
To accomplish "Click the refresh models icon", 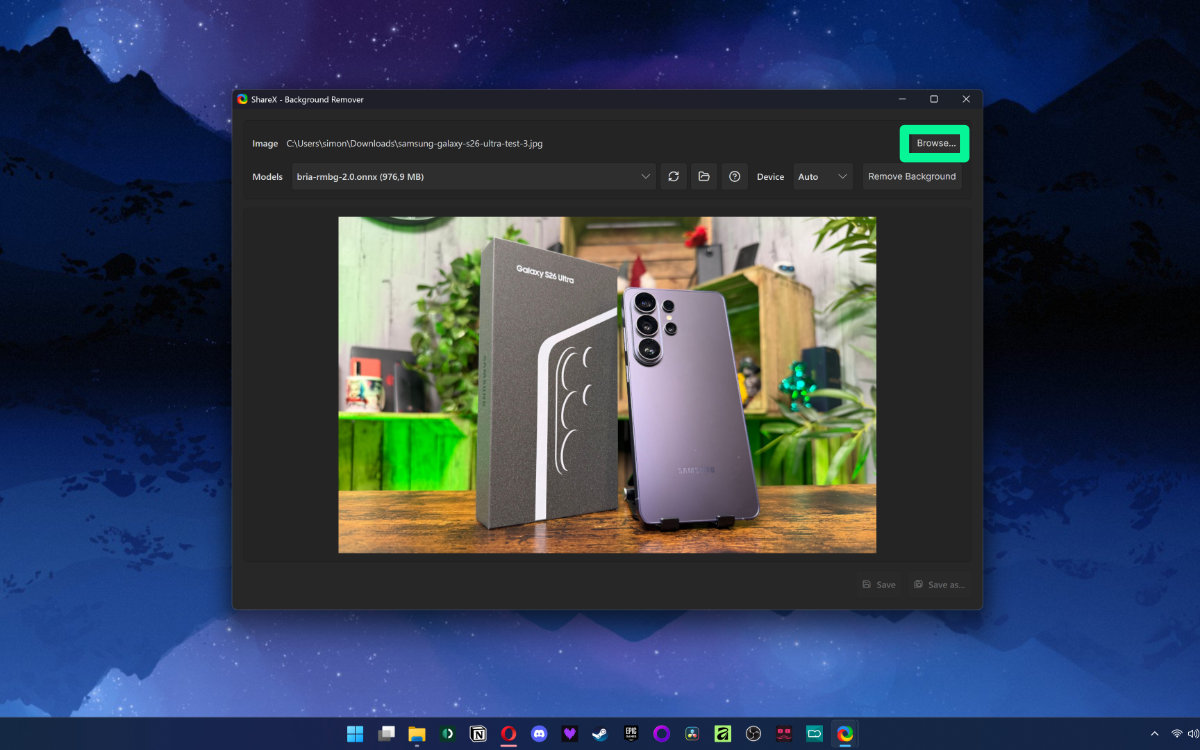I will coord(674,177).
